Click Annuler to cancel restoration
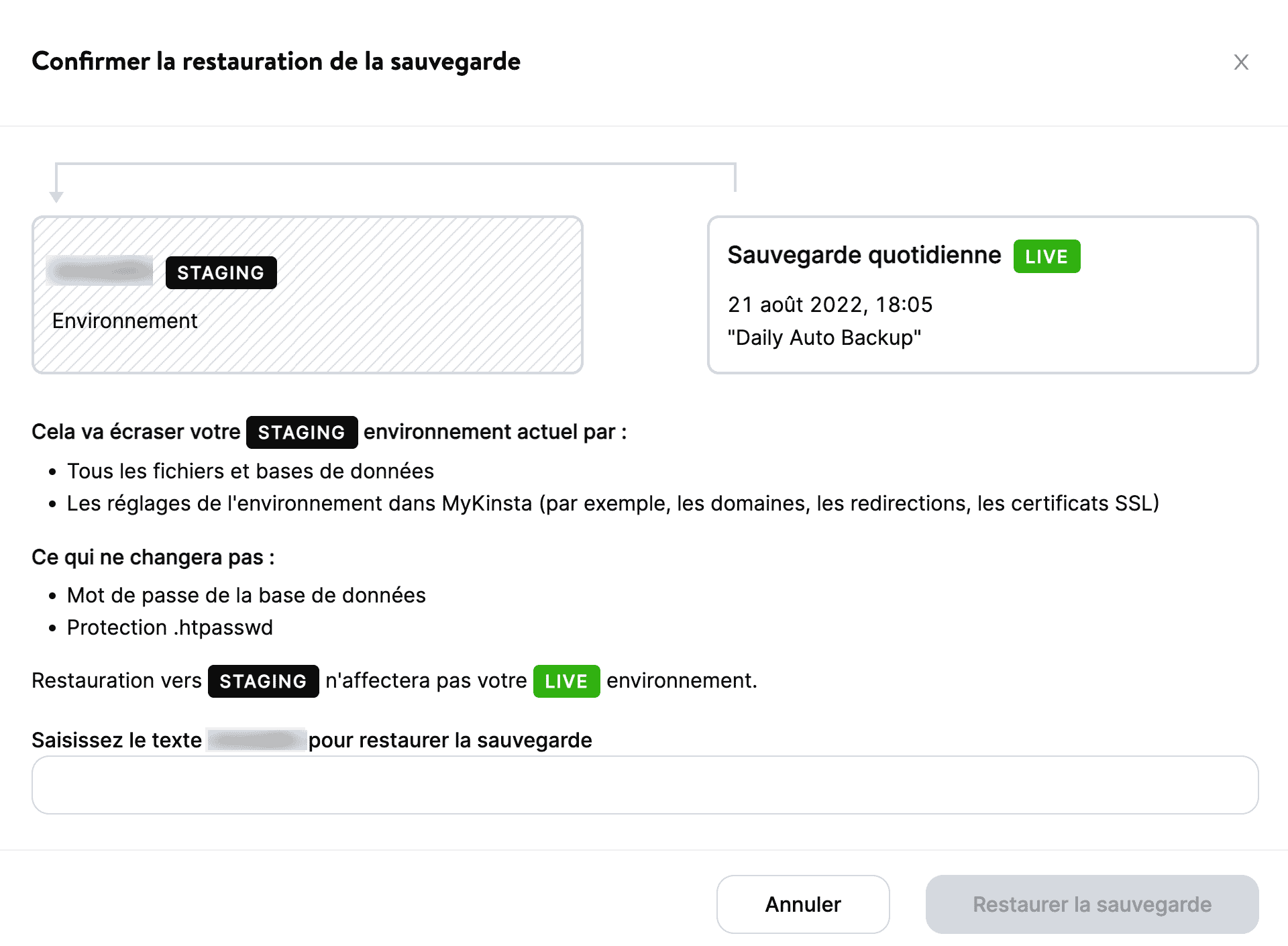Image resolution: width=1288 pixels, height=946 pixels. tap(802, 904)
